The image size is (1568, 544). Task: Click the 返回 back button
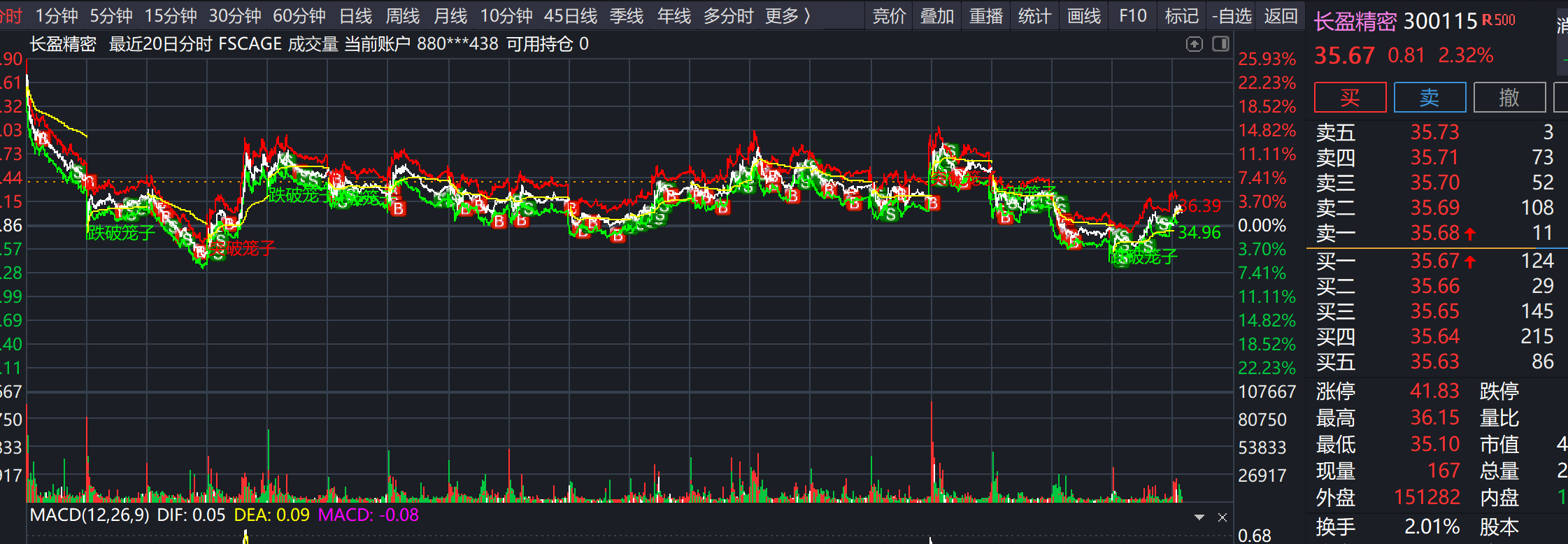[1281, 15]
